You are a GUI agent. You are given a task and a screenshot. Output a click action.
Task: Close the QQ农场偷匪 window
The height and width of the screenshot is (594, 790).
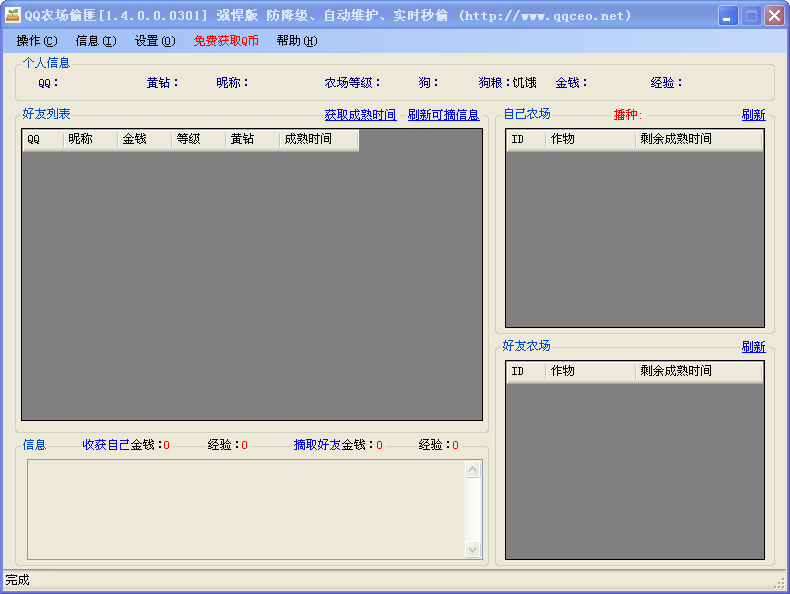(x=774, y=16)
